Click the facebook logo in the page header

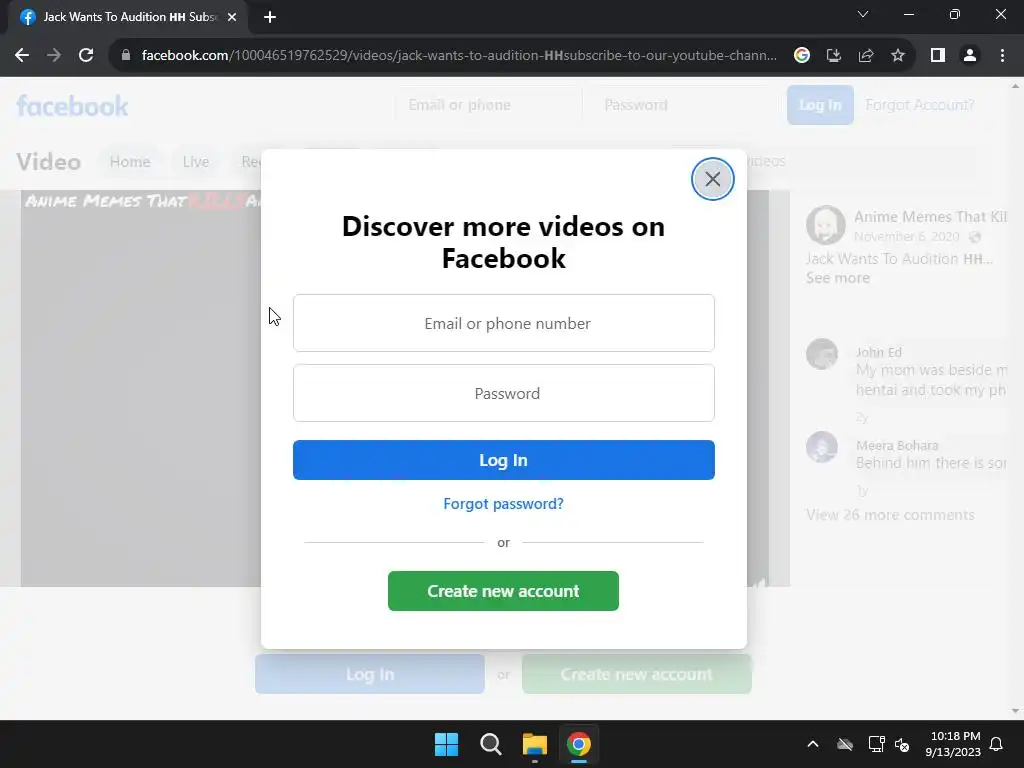[x=72, y=106]
